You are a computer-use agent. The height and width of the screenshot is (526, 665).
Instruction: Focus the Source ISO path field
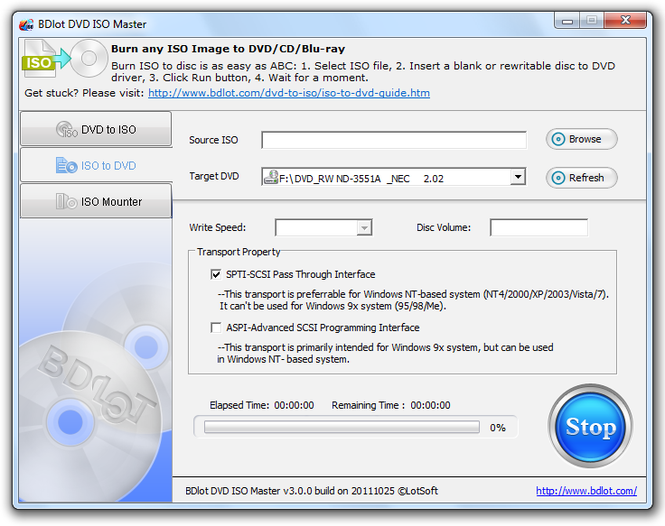[394, 140]
